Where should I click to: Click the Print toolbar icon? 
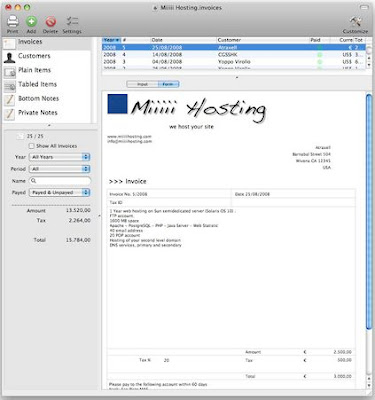pyautogui.click(x=13, y=22)
